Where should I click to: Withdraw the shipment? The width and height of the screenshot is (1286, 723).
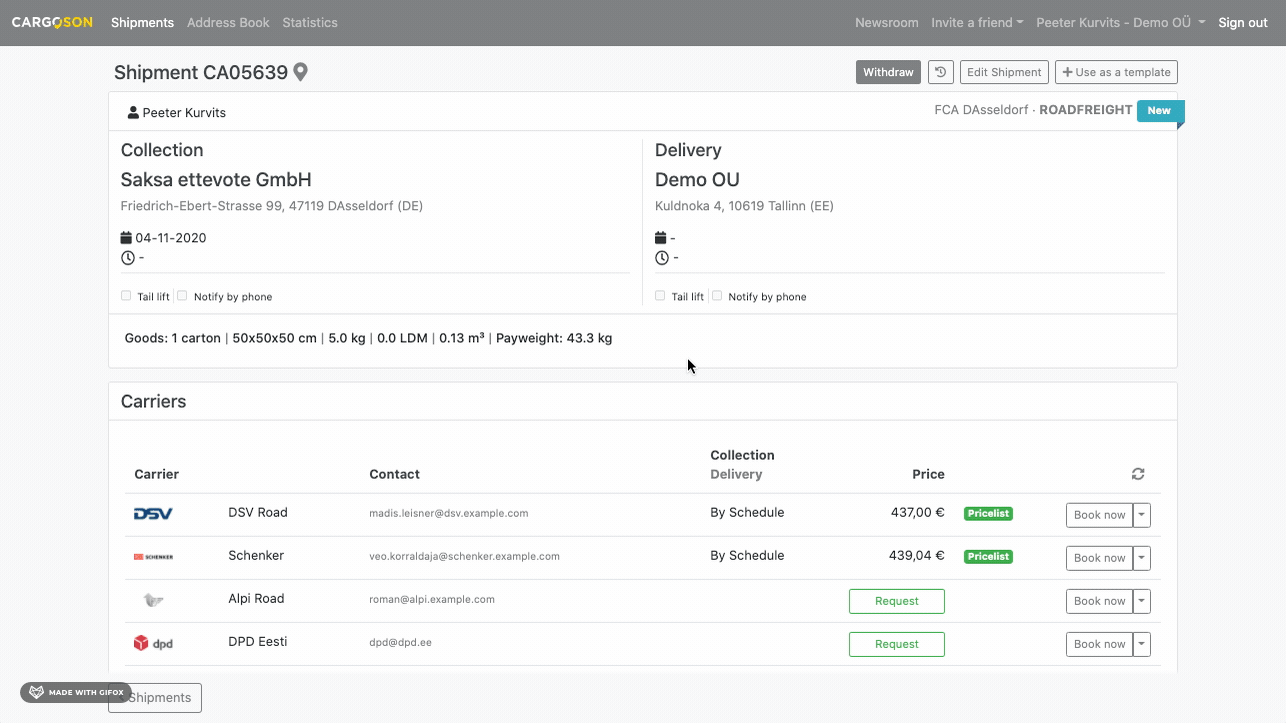[888, 72]
